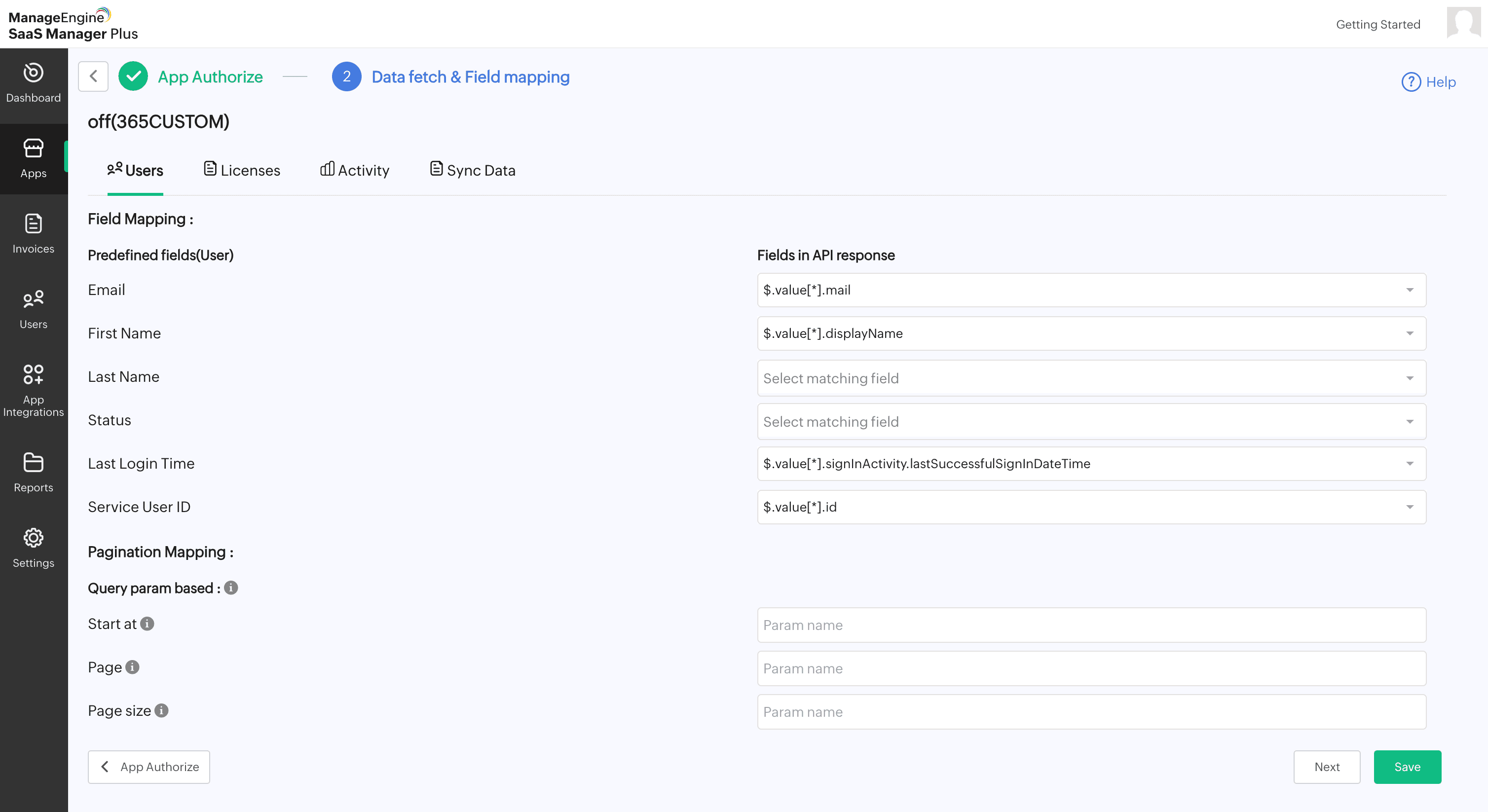This screenshot has width=1488, height=812.
Task: Click the back chevron beside App Authorize step
Action: pyautogui.click(x=93, y=76)
